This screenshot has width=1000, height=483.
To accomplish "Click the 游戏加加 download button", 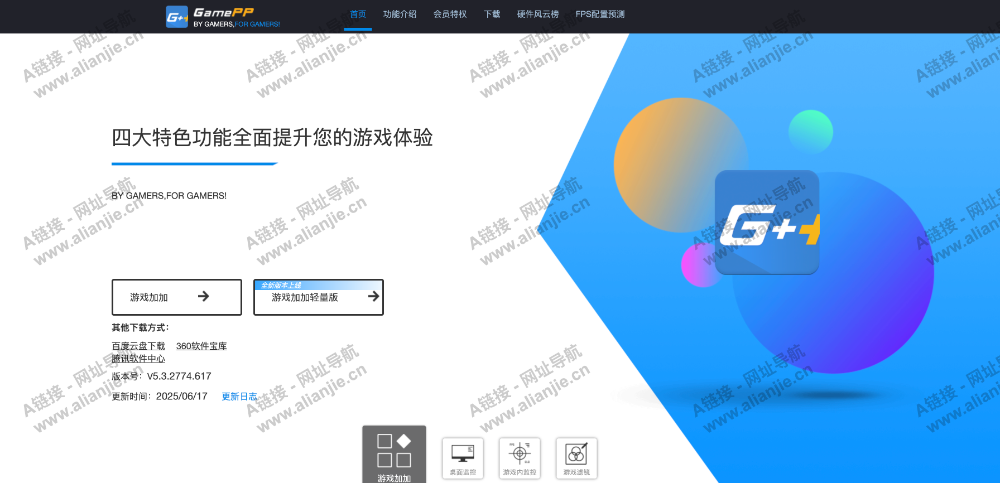I will click(x=177, y=297).
